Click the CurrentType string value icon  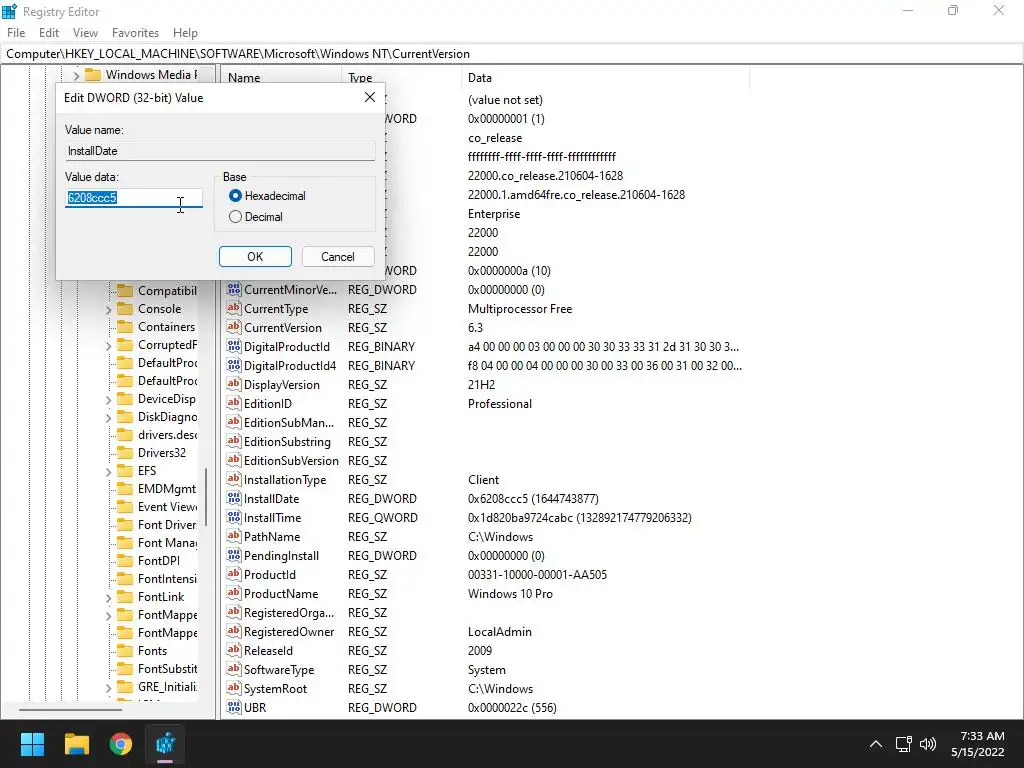click(234, 308)
